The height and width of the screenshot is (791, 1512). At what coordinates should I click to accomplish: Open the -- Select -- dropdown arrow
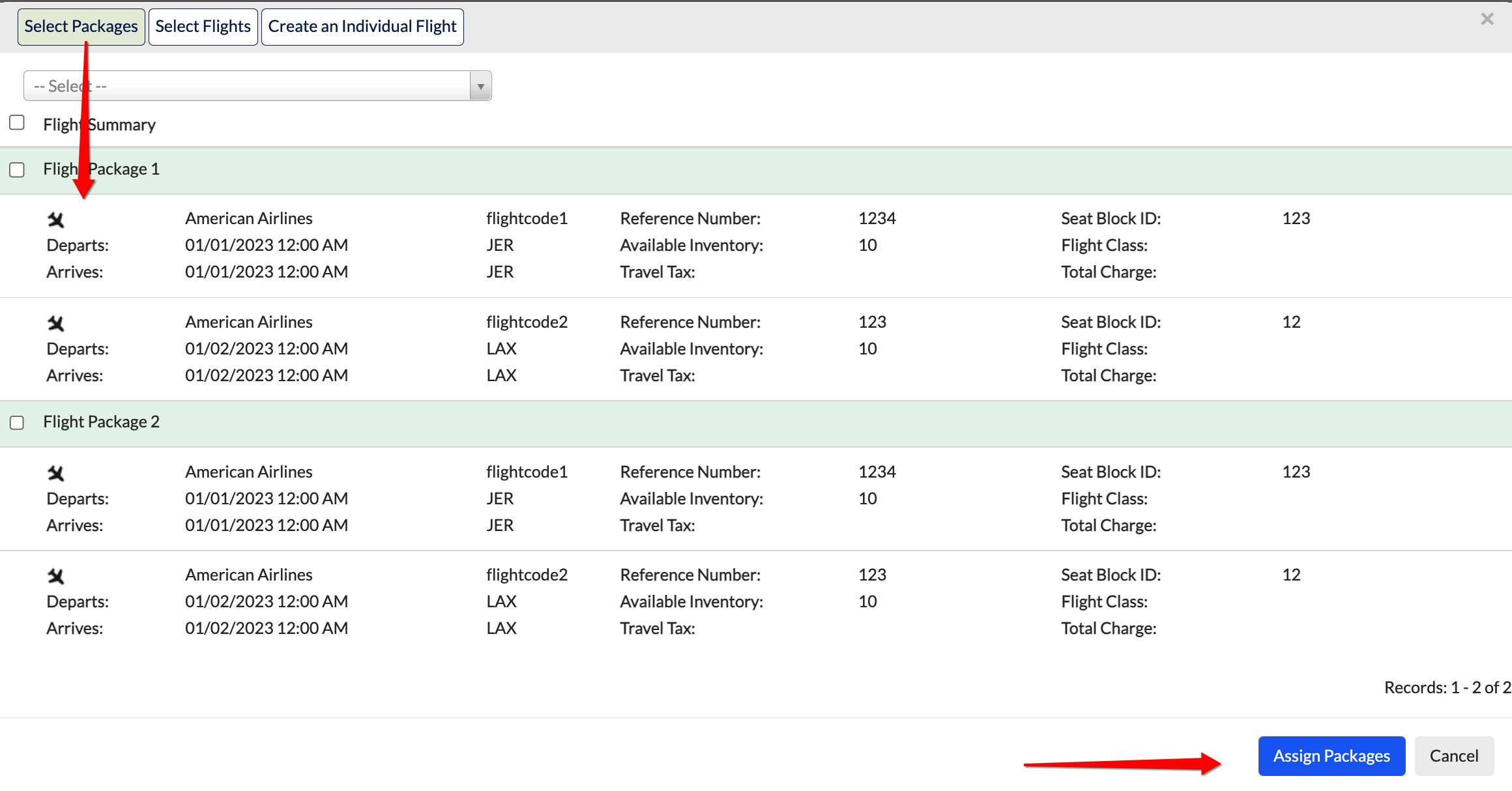point(480,86)
